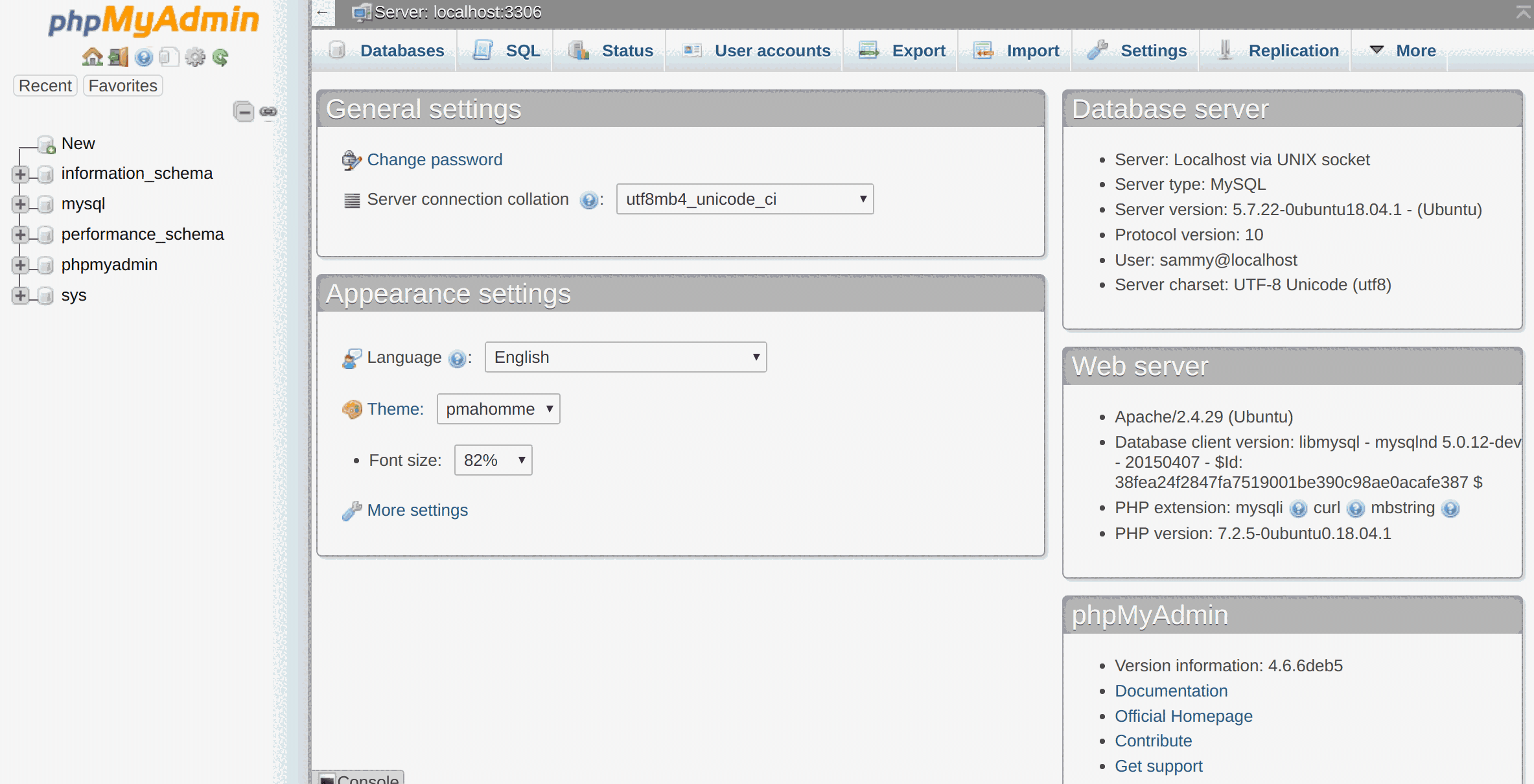Screen dimensions: 1534x784
Task: Open MySQL documentation page icon
Action: (x=169, y=57)
